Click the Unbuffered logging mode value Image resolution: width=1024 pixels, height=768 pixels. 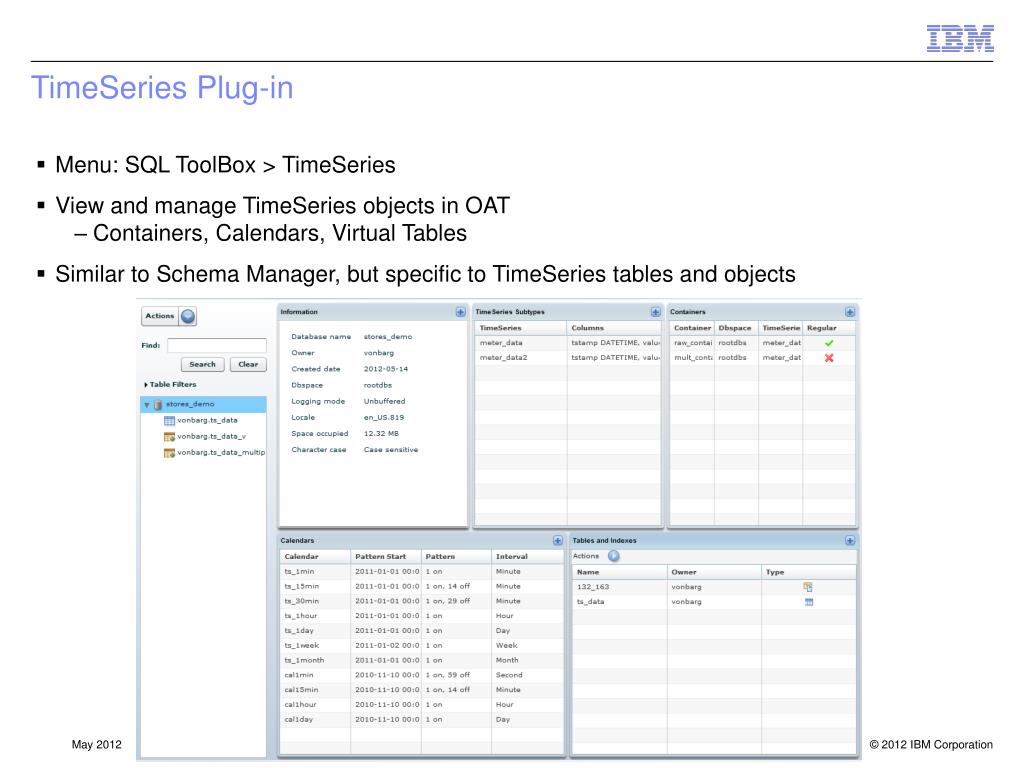pyautogui.click(x=385, y=402)
